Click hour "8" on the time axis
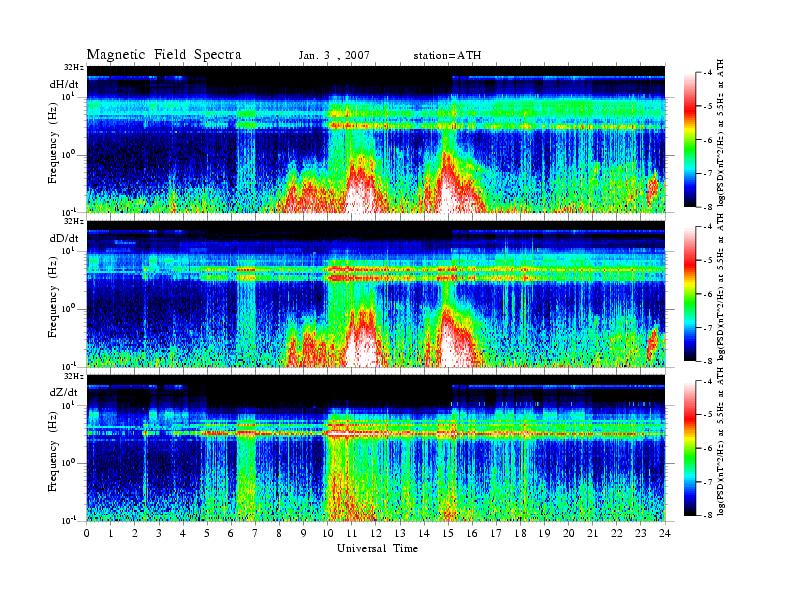The image size is (792, 612). pos(279,533)
